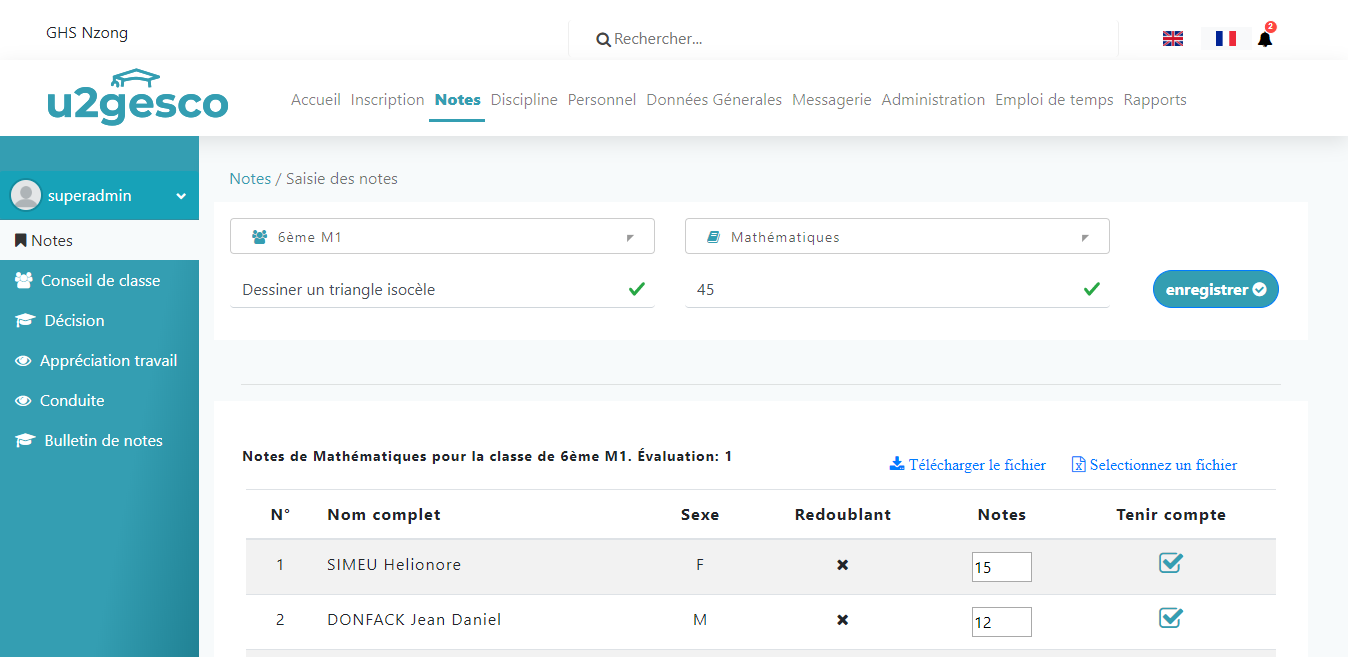
Task: Open the Messagerie menu
Action: [832, 100]
